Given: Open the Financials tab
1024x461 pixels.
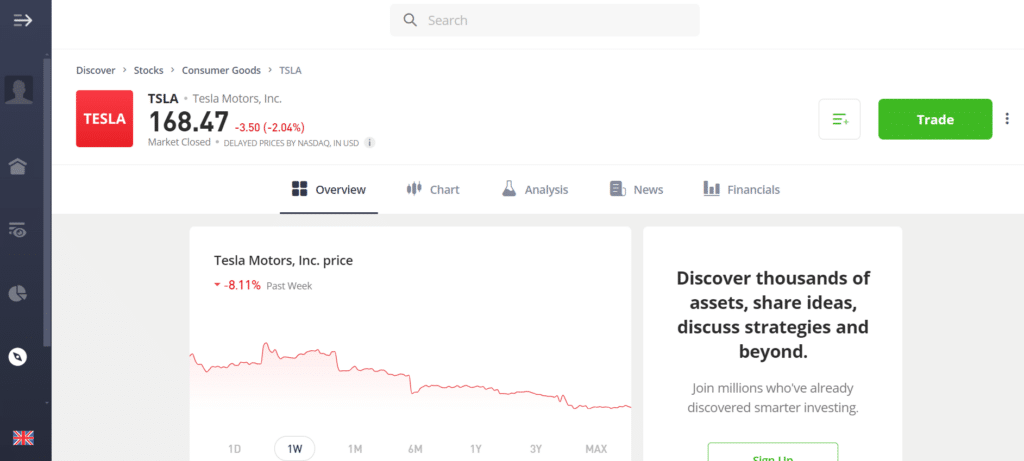Looking at the screenshot, I should [x=741, y=189].
